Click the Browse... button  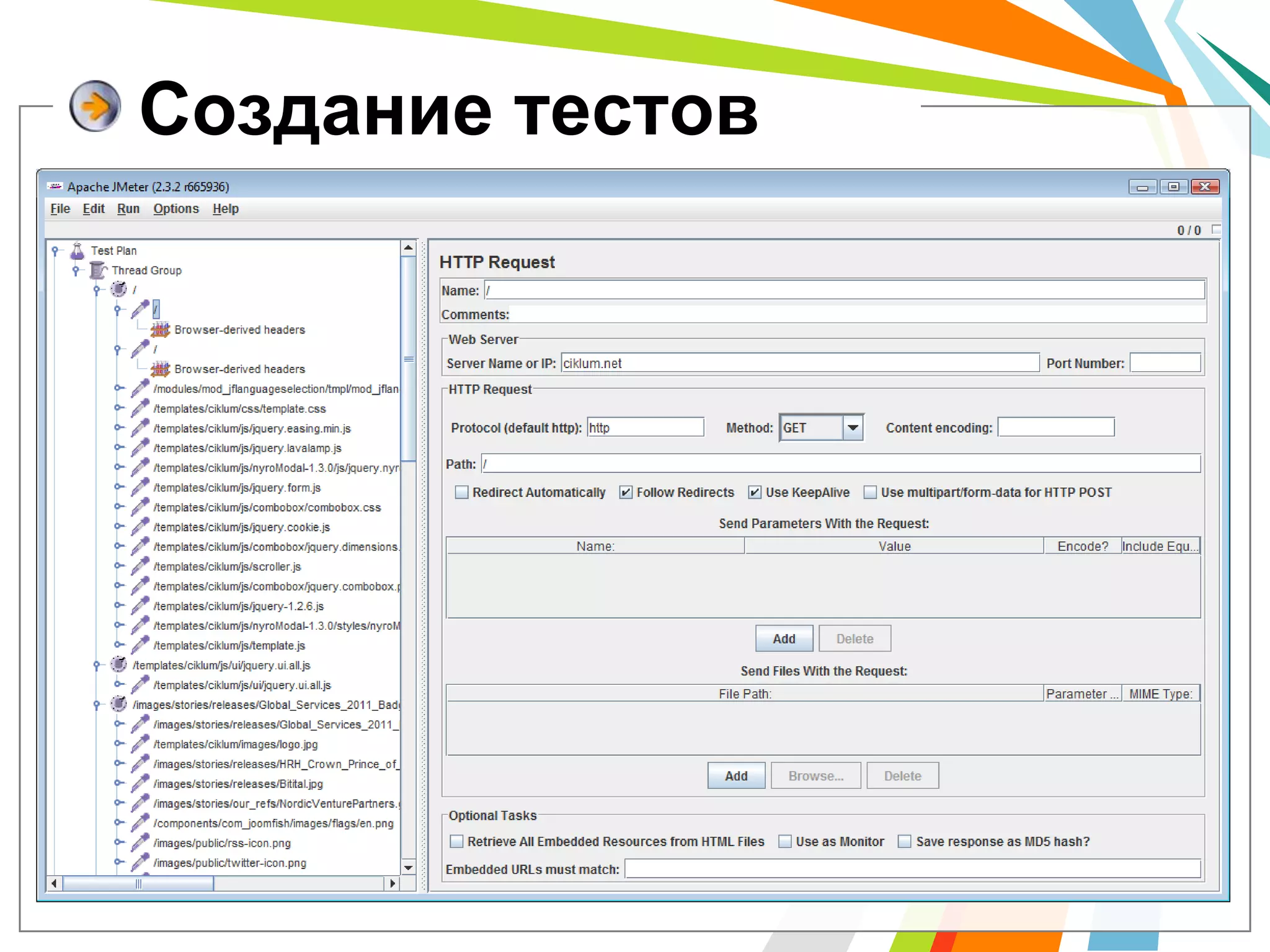815,775
